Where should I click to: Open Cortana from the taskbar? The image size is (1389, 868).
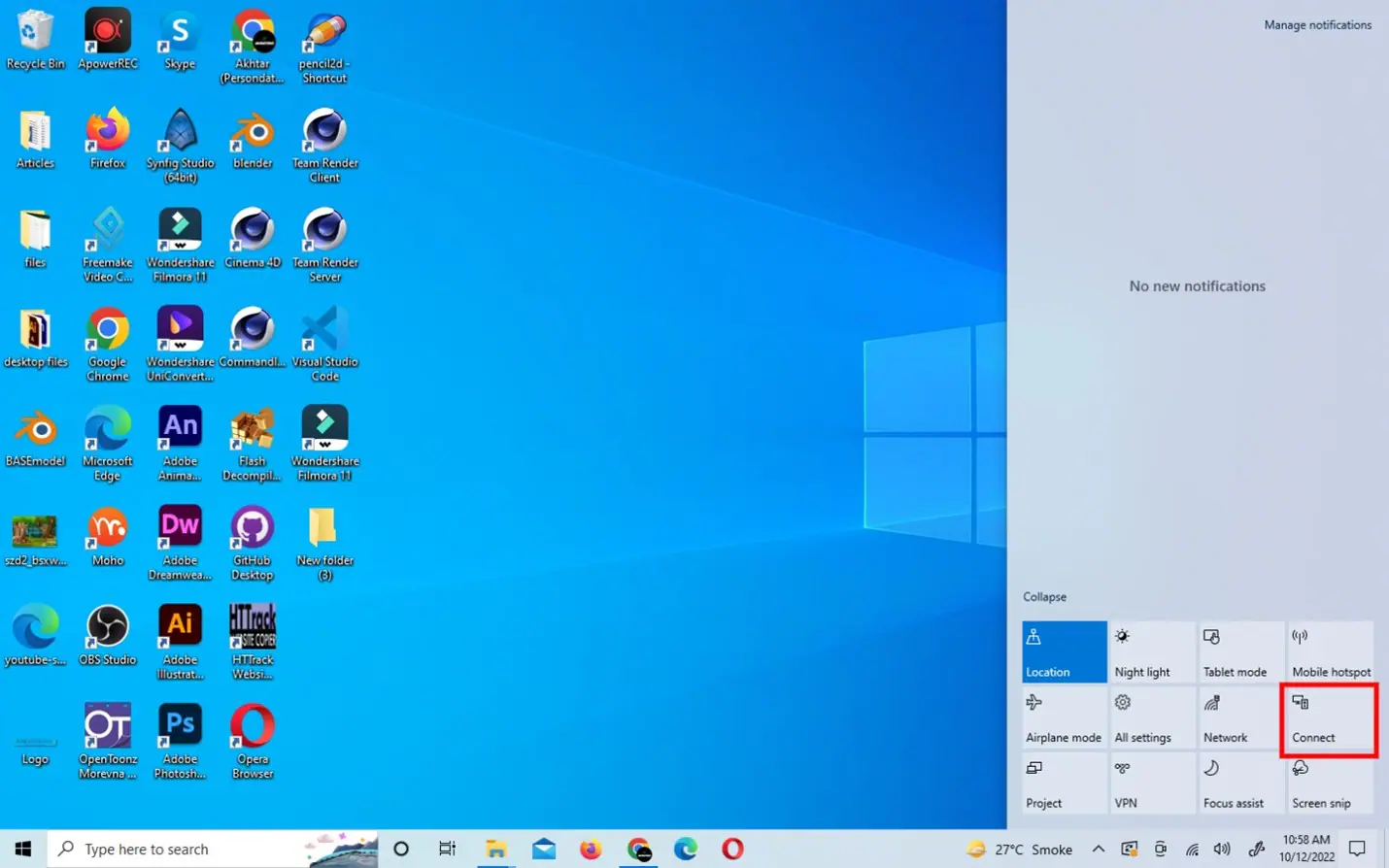(400, 849)
